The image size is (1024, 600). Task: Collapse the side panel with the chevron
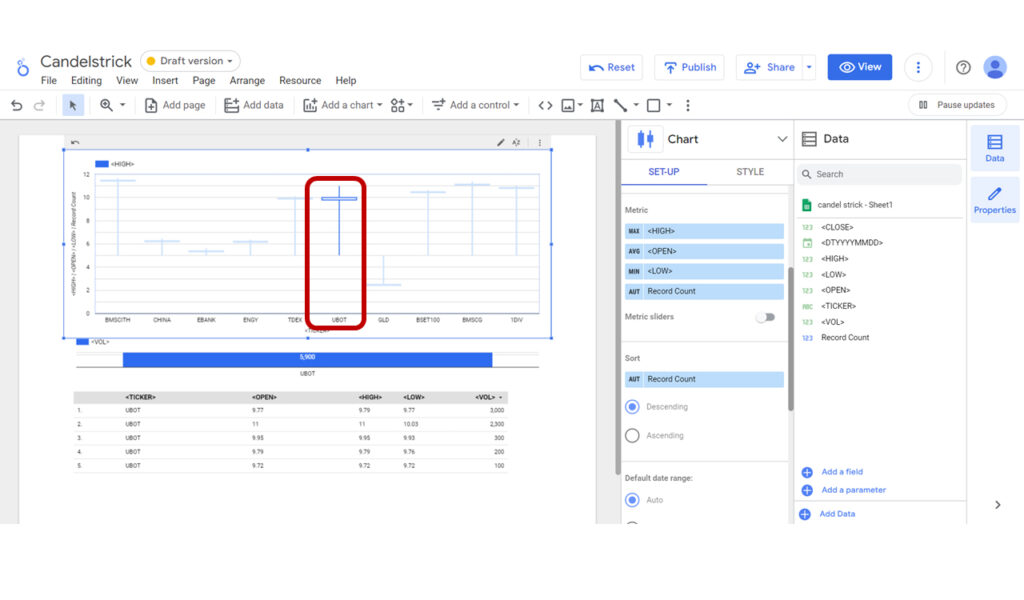tap(997, 505)
